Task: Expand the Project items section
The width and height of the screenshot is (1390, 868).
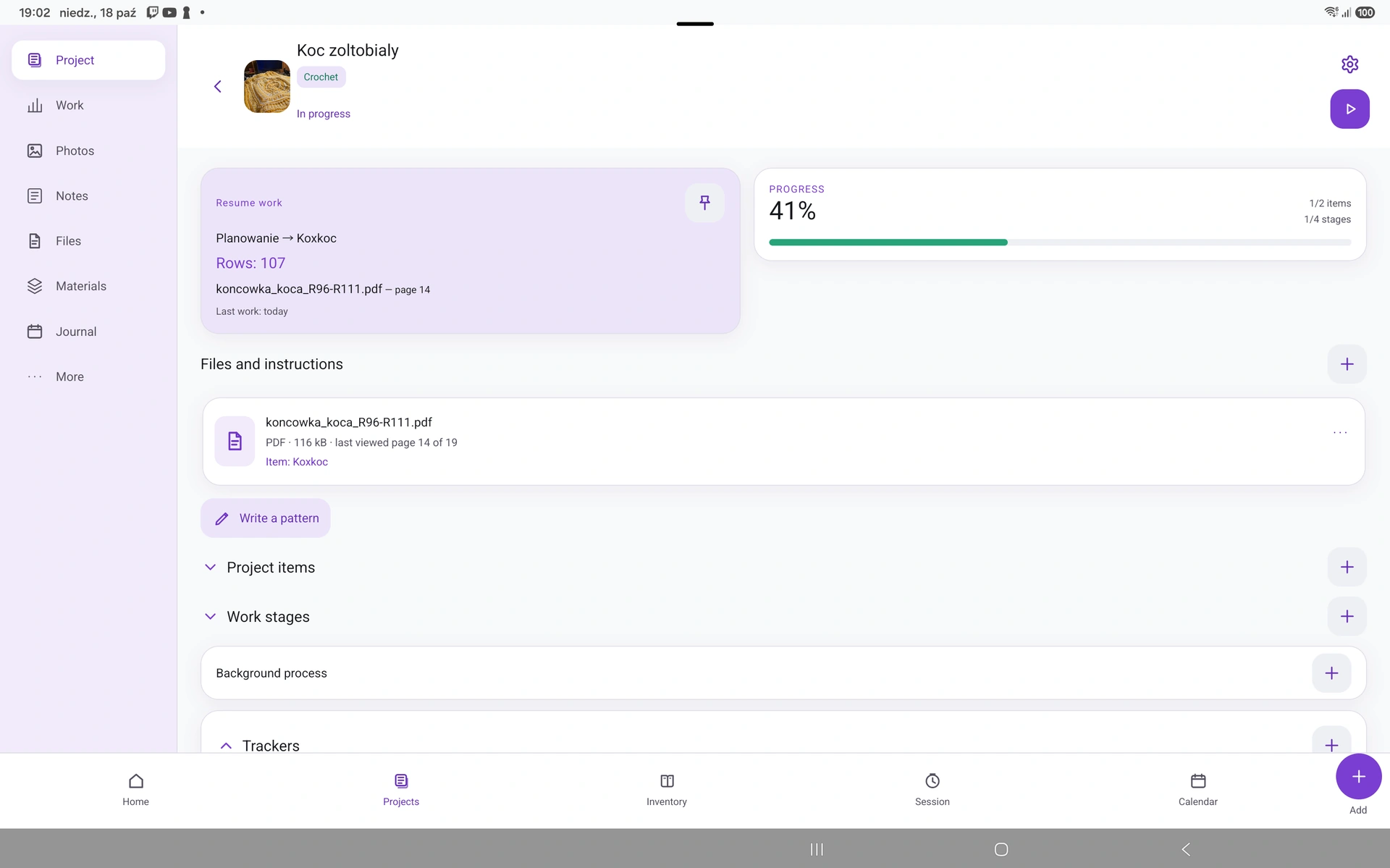Action: [x=210, y=568]
